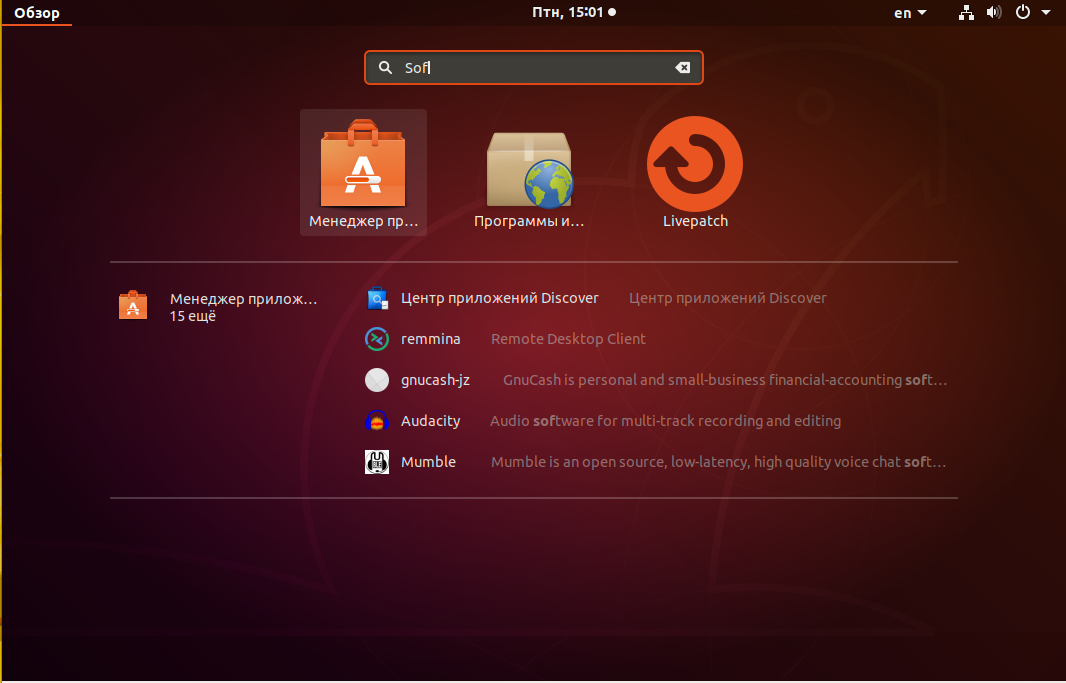Launch Программы и обновления box-globe icon
The image size is (1066, 683).
click(x=529, y=169)
